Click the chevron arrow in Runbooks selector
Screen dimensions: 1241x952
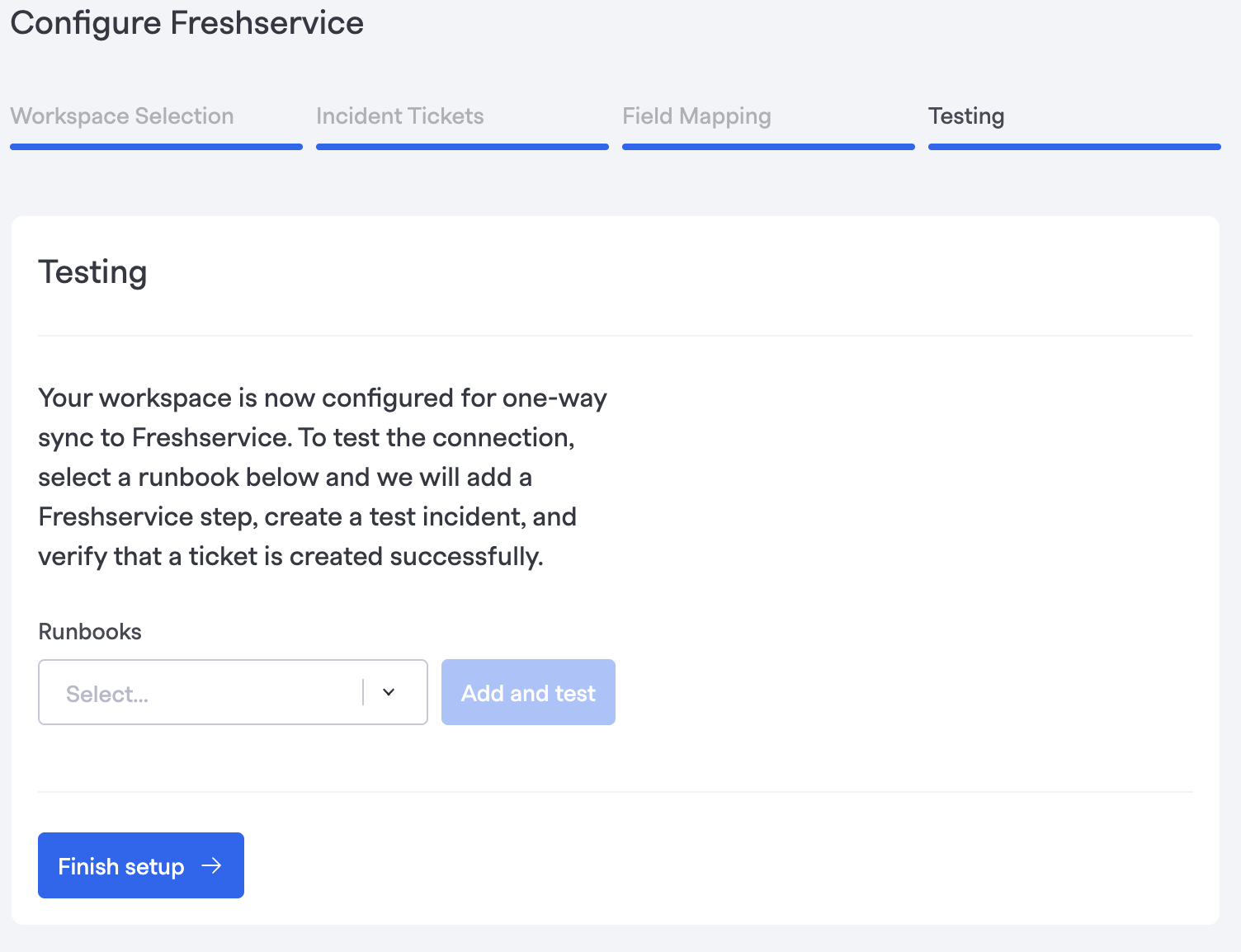[389, 693]
